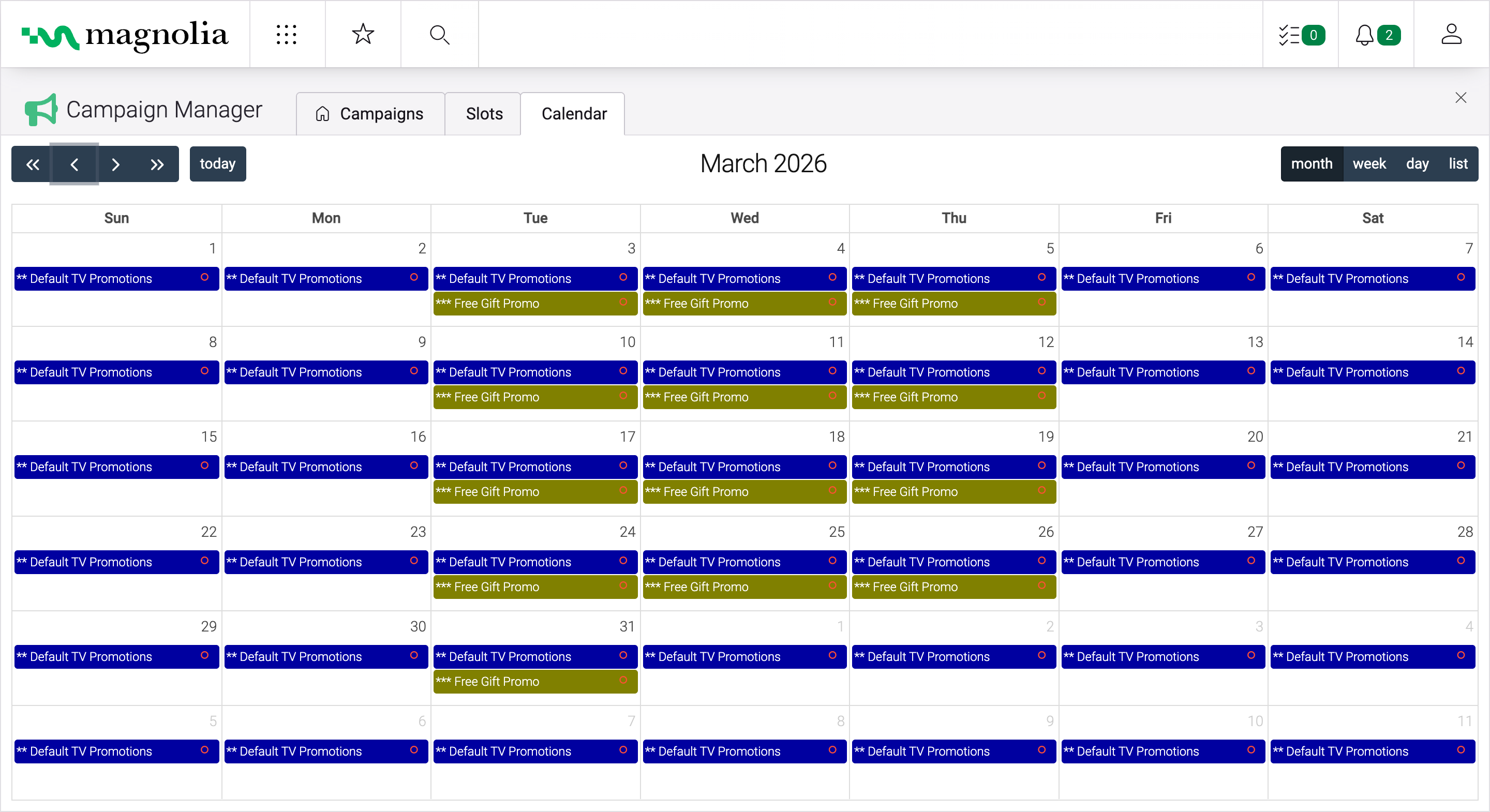
Task: Click the red circle on March 1 event
Action: point(204,277)
